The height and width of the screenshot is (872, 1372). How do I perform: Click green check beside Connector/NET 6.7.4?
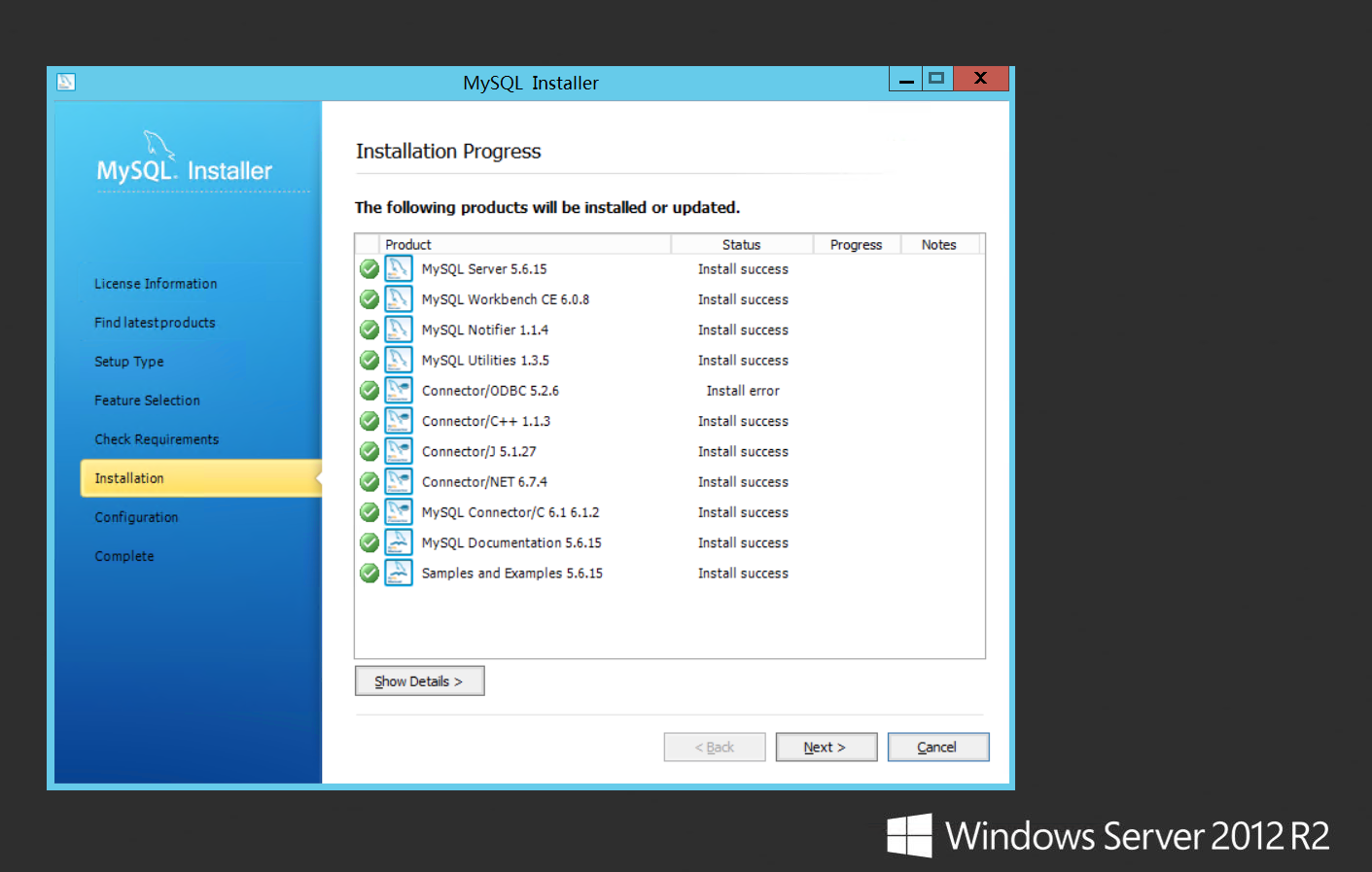pyautogui.click(x=369, y=481)
